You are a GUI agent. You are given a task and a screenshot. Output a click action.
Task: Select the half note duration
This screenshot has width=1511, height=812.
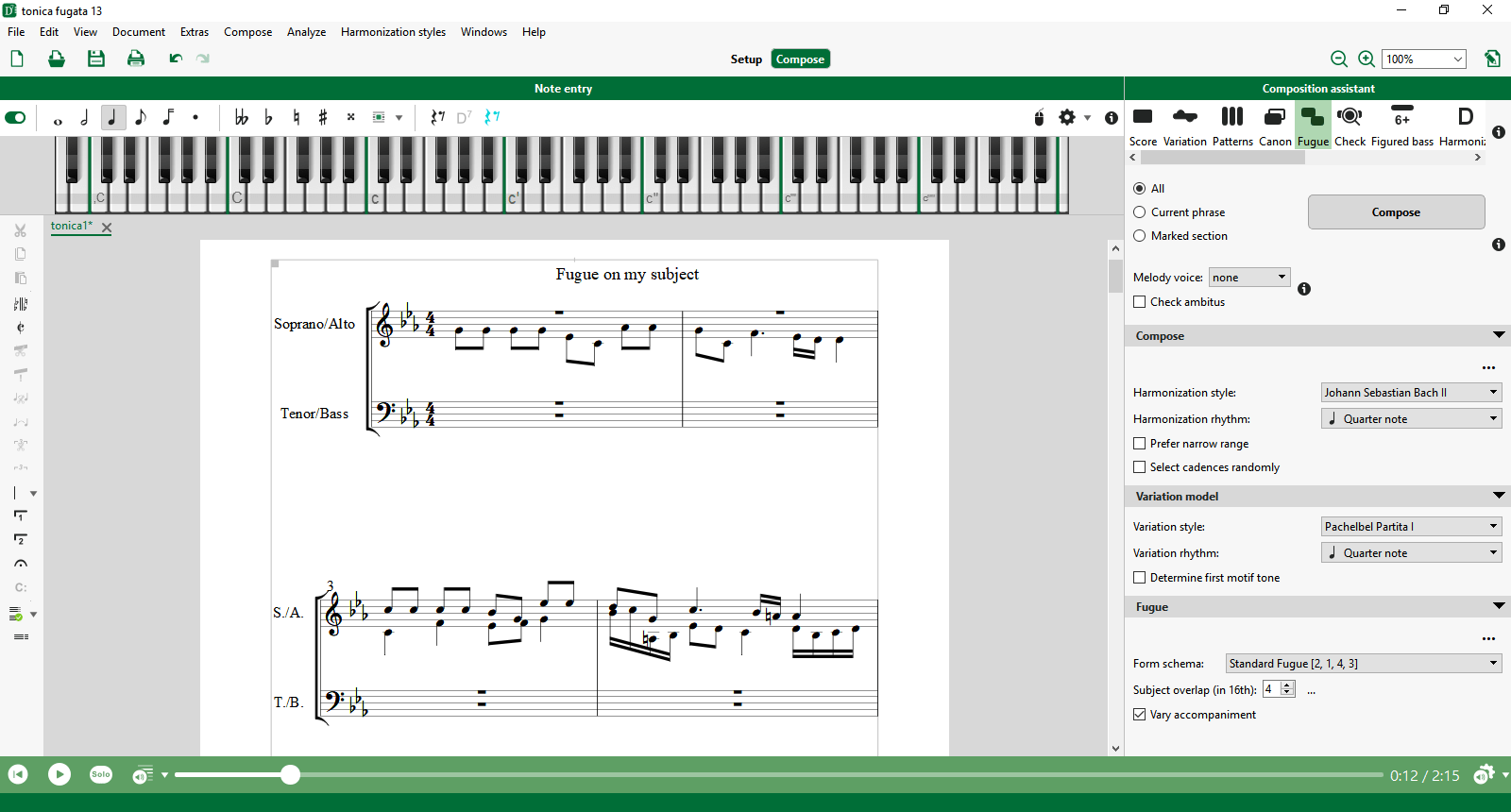pos(85,118)
